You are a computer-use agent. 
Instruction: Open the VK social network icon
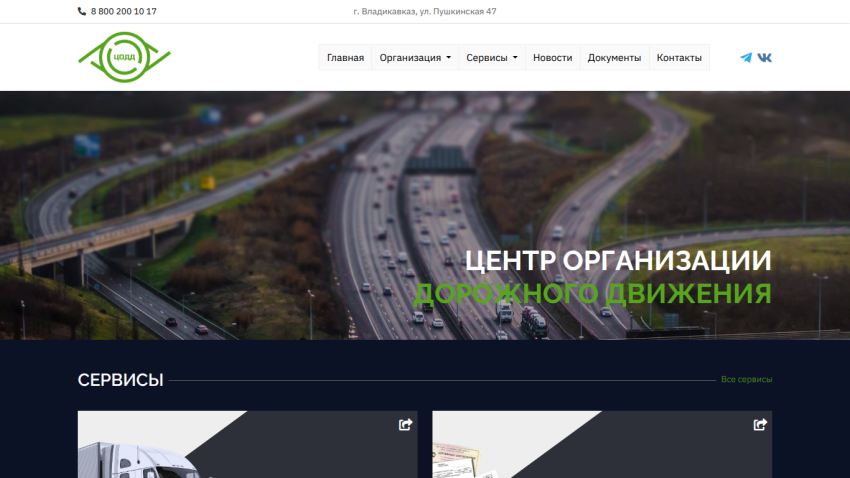point(764,57)
